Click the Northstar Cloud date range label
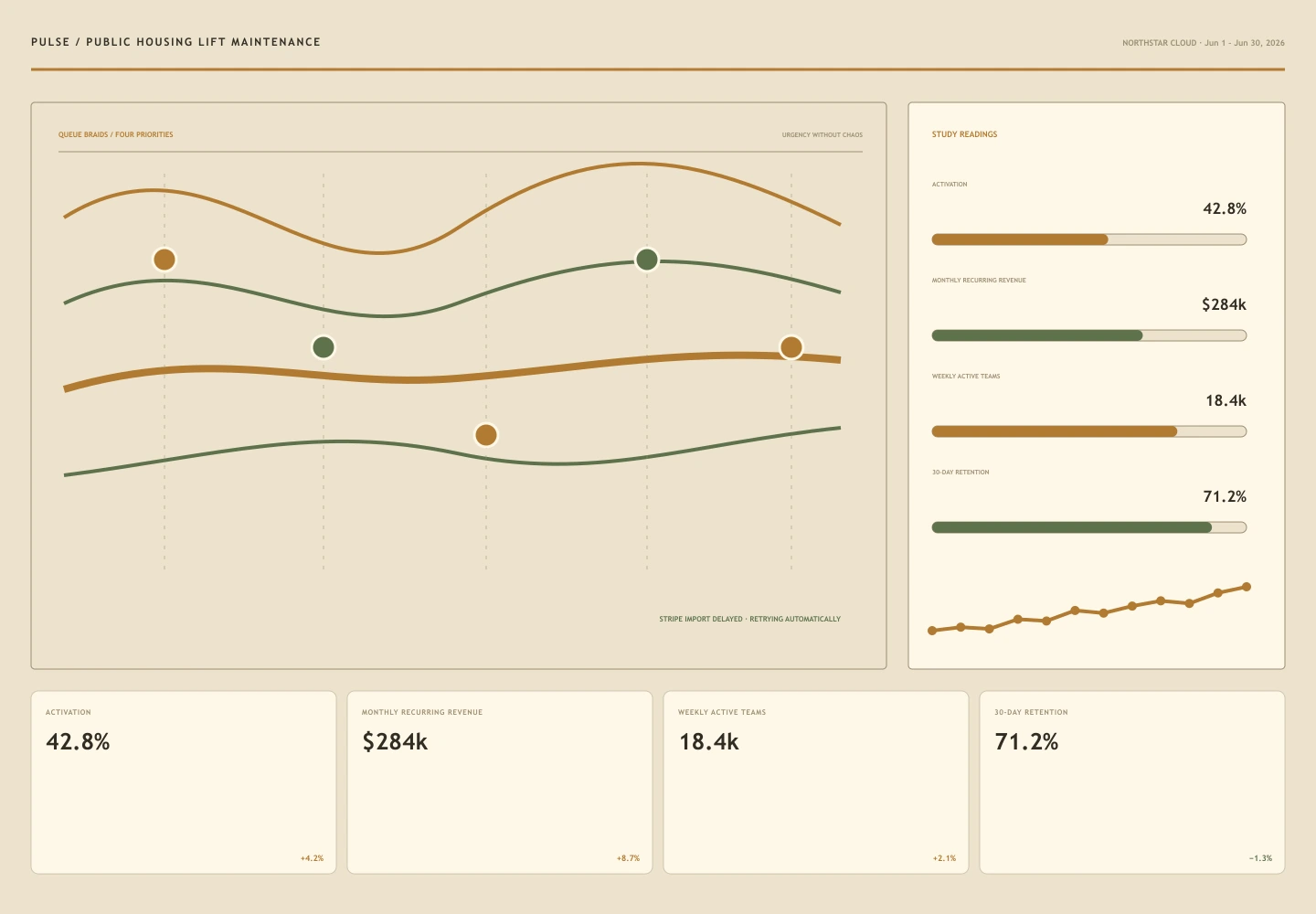Viewport: 1316px width, 914px height. 1204,43
